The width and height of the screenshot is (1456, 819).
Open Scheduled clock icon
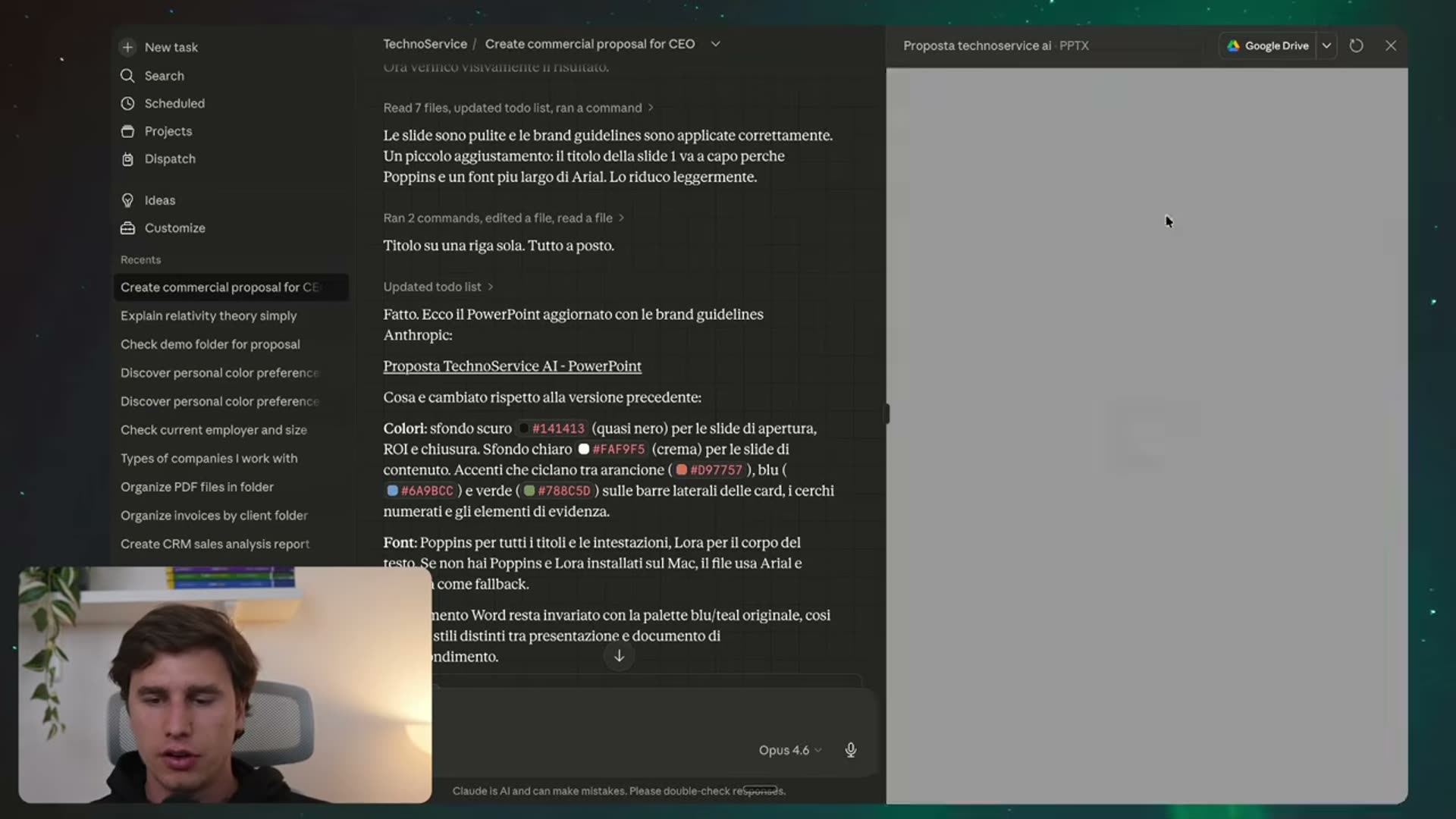coord(127,103)
